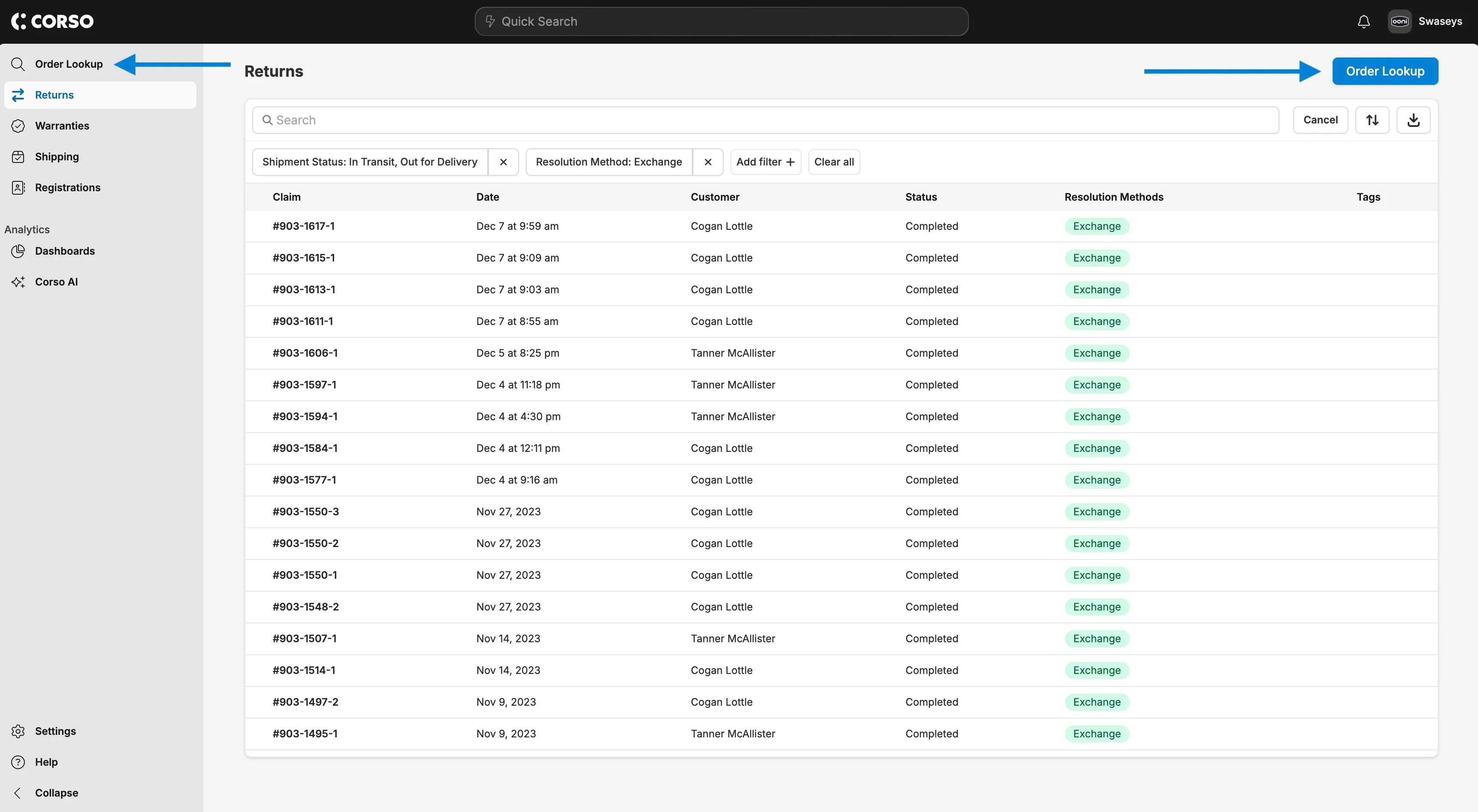Click the Corso logo
The image size is (1478, 812).
pyautogui.click(x=52, y=21)
